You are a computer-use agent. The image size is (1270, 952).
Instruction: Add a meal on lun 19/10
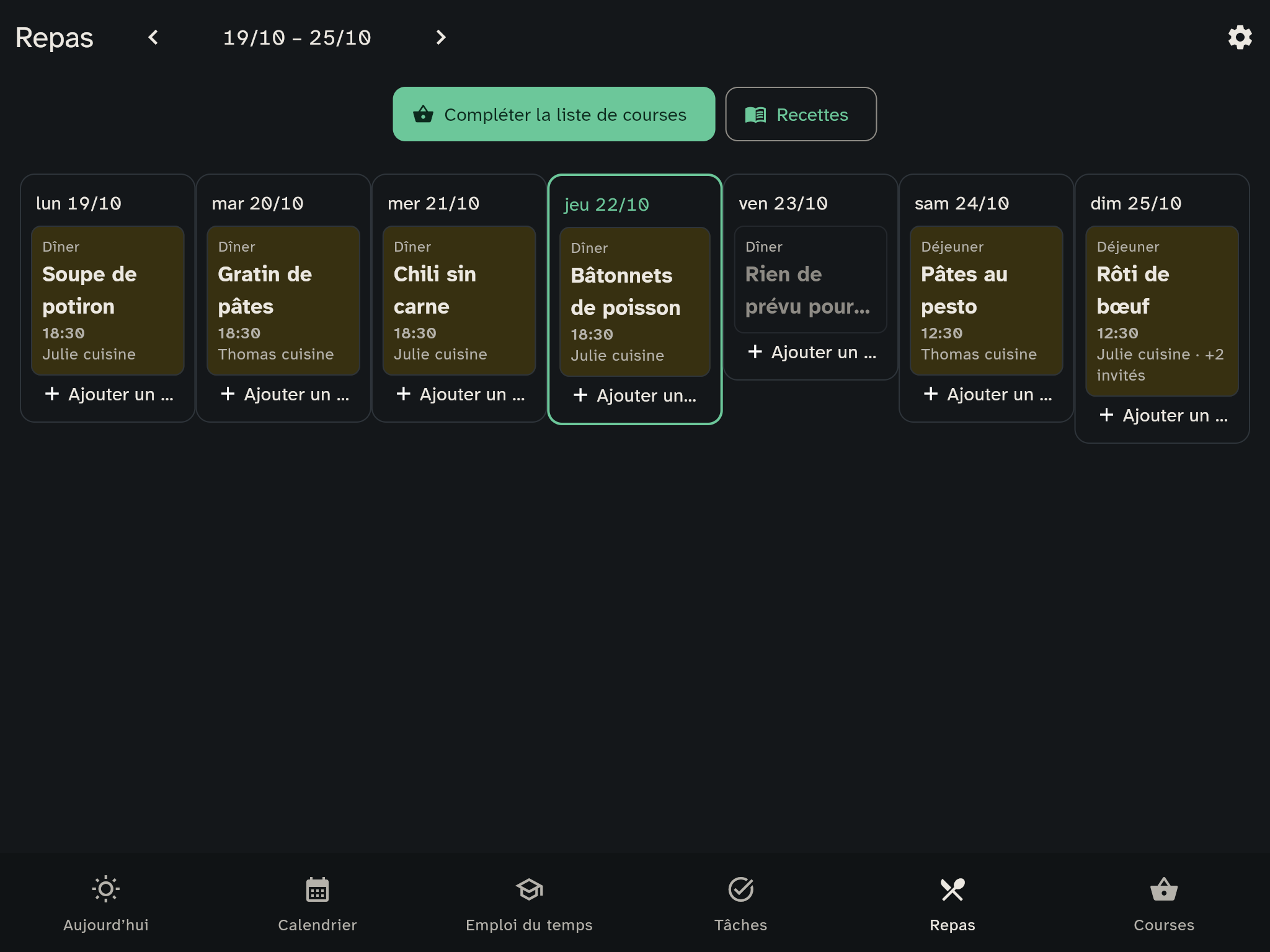pyautogui.click(x=108, y=394)
